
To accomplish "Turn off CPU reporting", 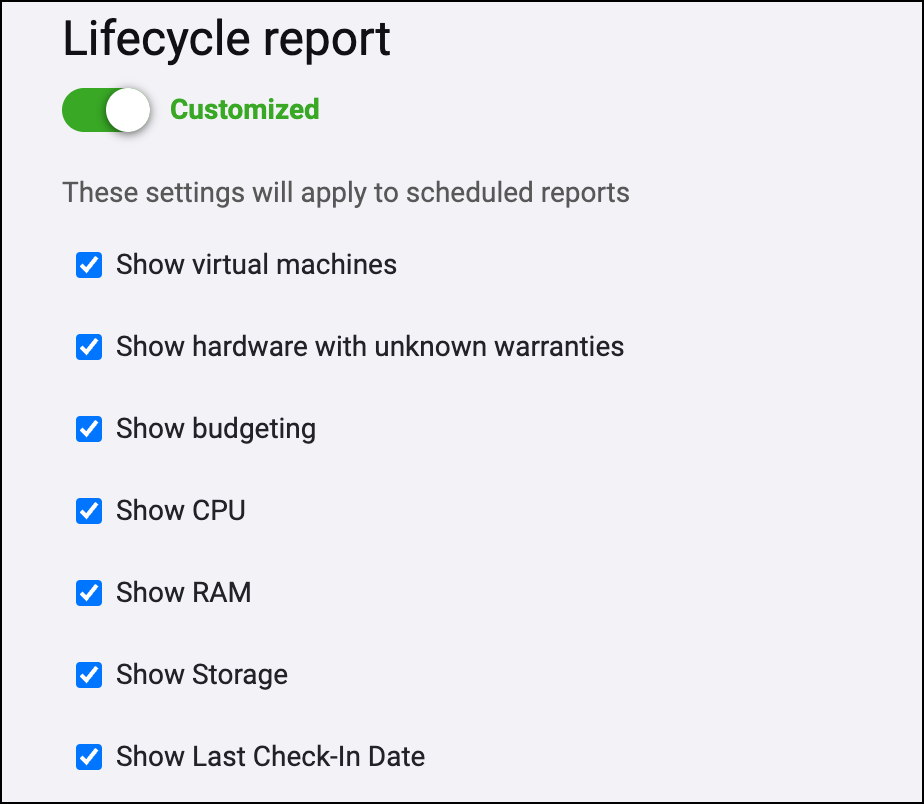I will coord(89,511).
